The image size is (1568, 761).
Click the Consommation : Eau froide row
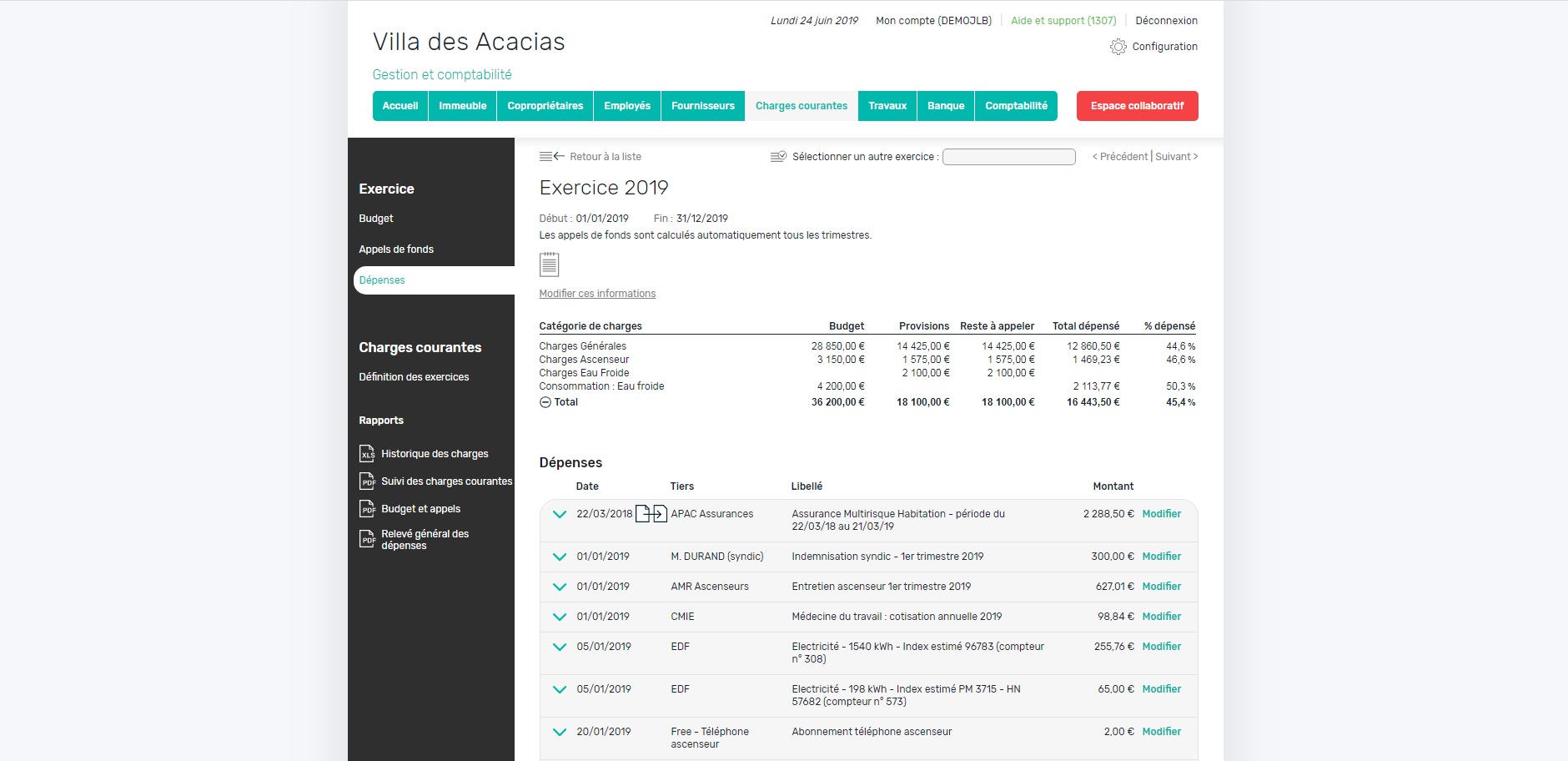867,386
